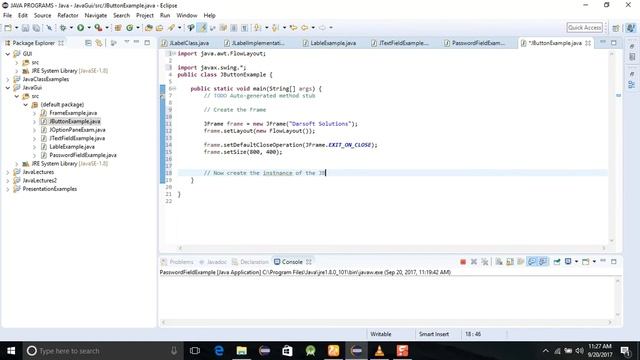Screen dimensions: 640x360
Task: Click the Next Annotation toolbar icon
Action: (x=258, y=28)
